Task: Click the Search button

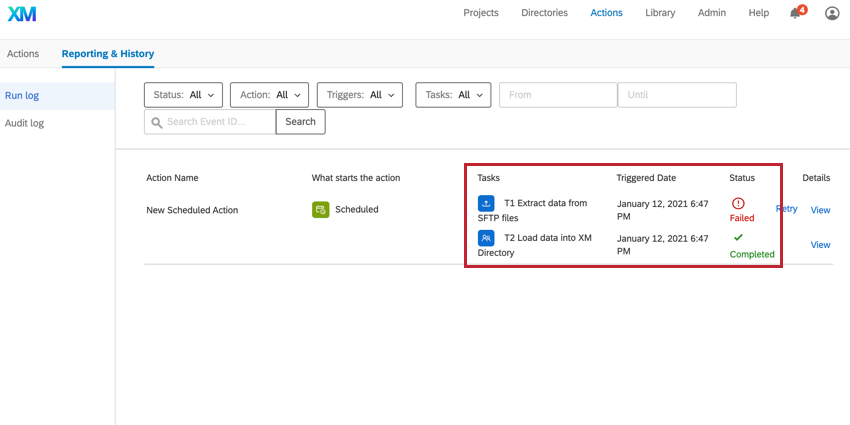Action: (x=300, y=121)
